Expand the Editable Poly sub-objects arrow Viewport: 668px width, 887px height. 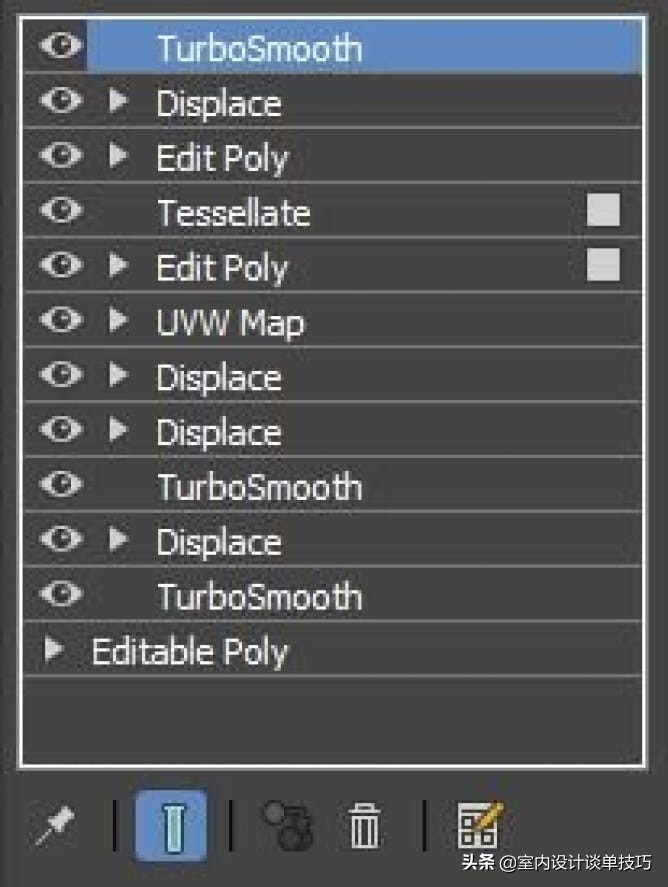coord(54,651)
